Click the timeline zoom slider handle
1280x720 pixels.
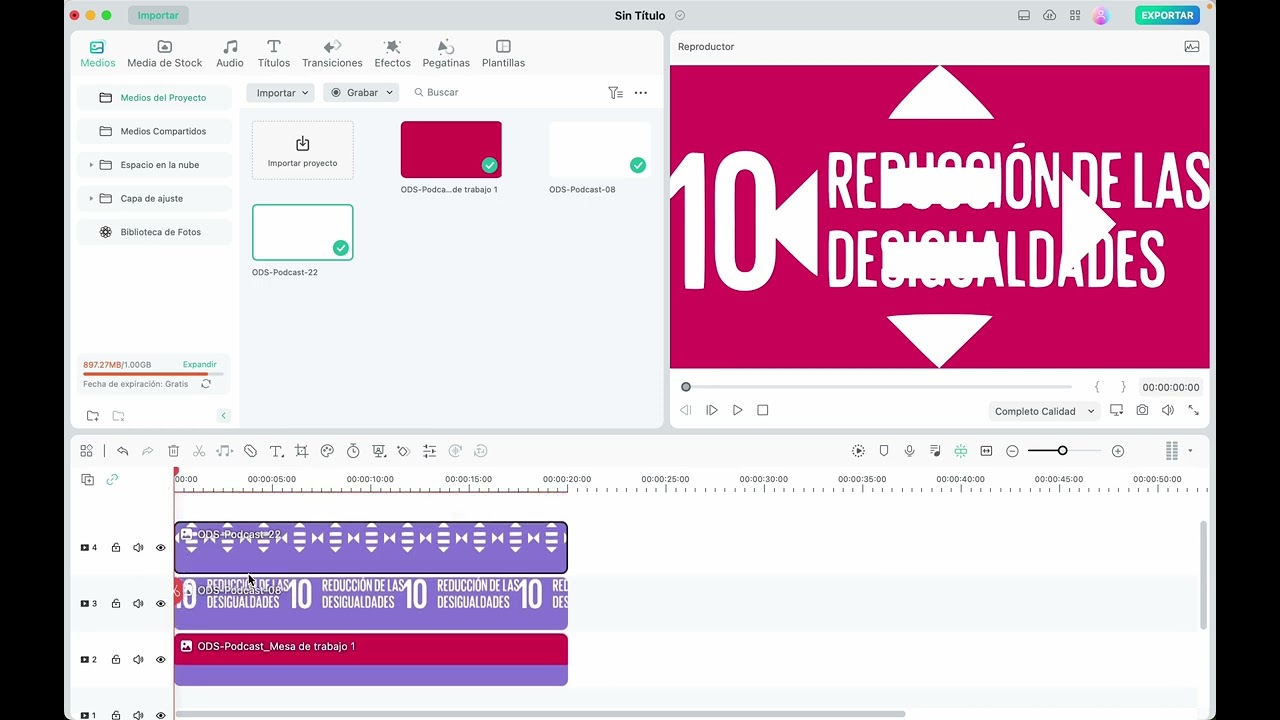pos(1062,451)
